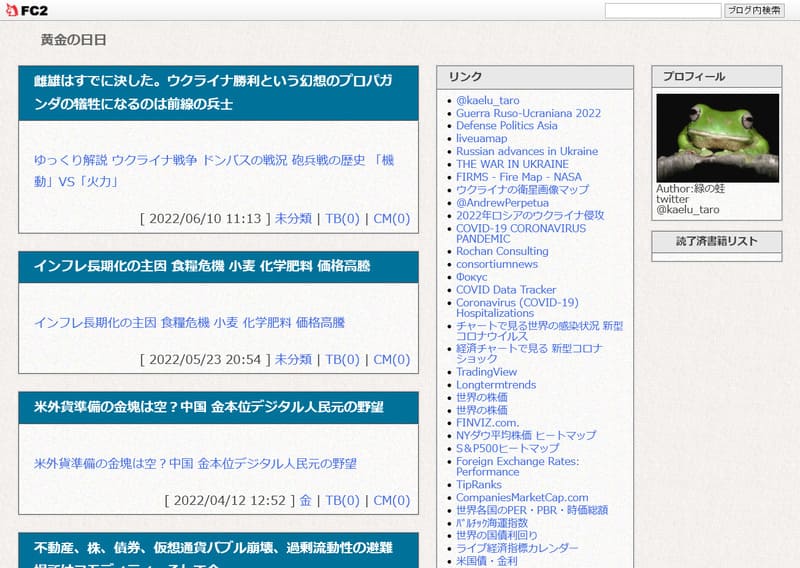Click the Author:緑の蛙 profile text
The image size is (800, 568).
coord(690,188)
